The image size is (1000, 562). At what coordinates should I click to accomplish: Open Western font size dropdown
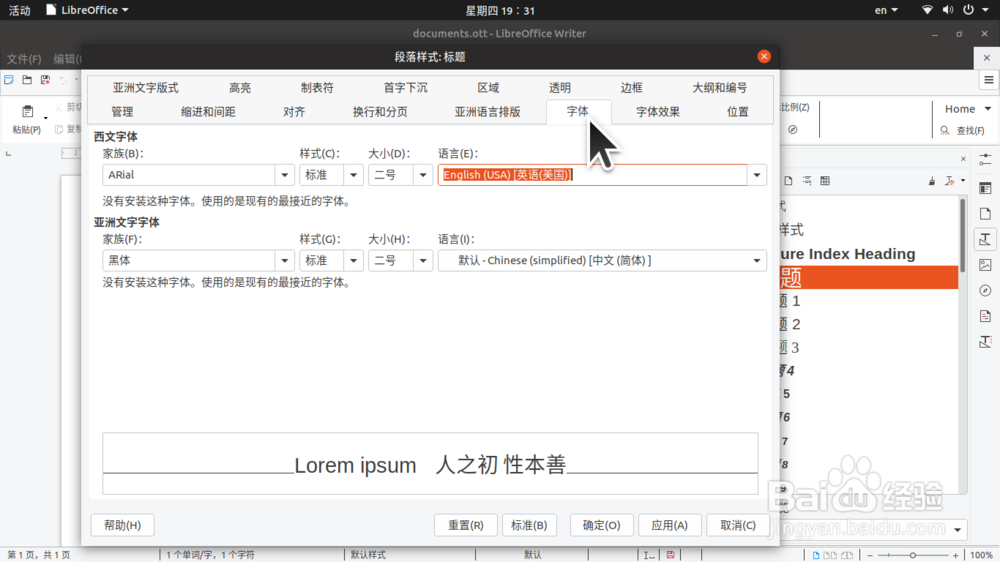423,175
